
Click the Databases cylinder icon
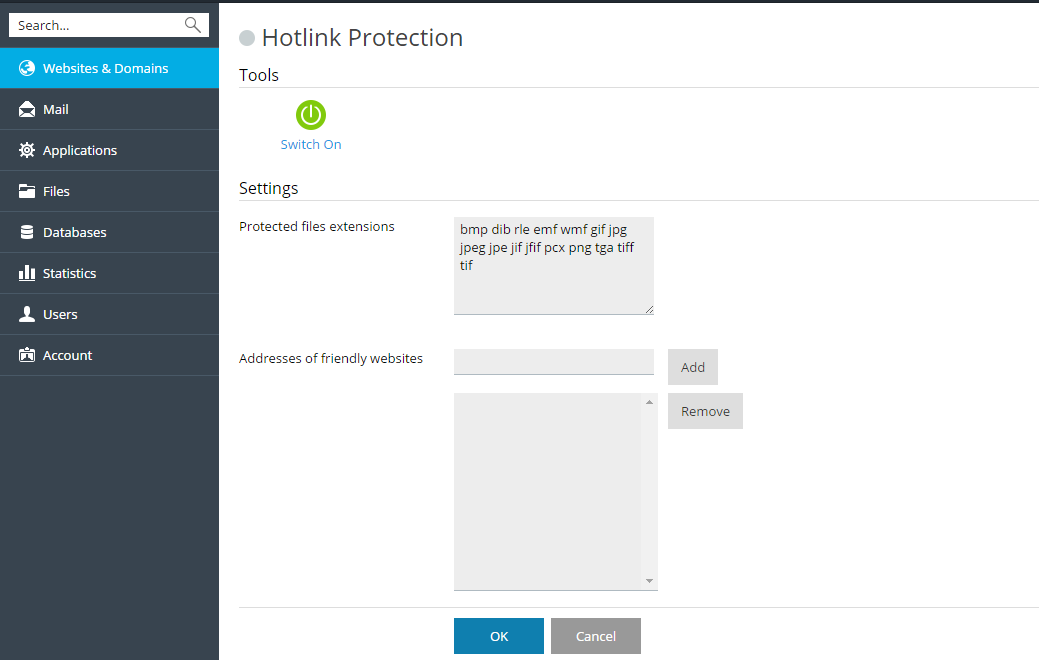[27, 233]
